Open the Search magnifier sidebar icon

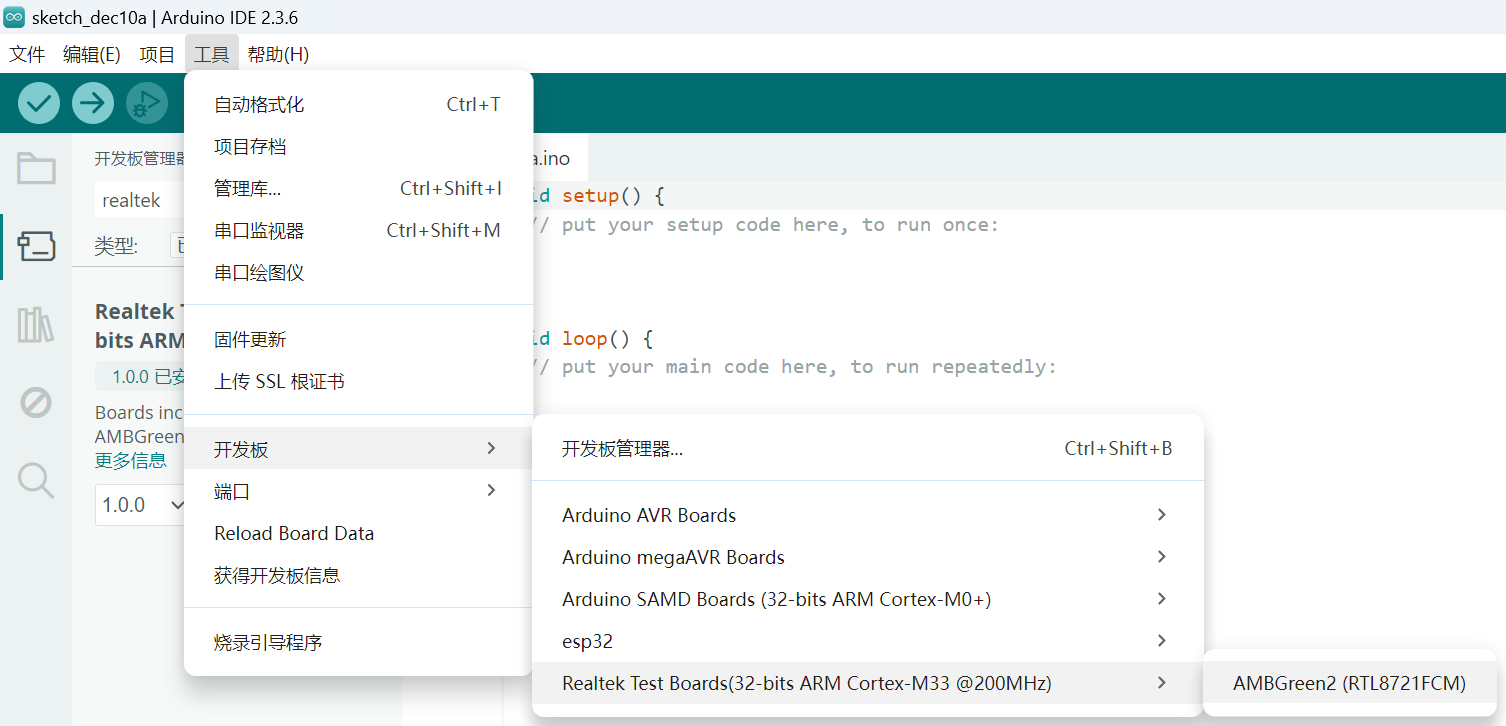[x=36, y=481]
